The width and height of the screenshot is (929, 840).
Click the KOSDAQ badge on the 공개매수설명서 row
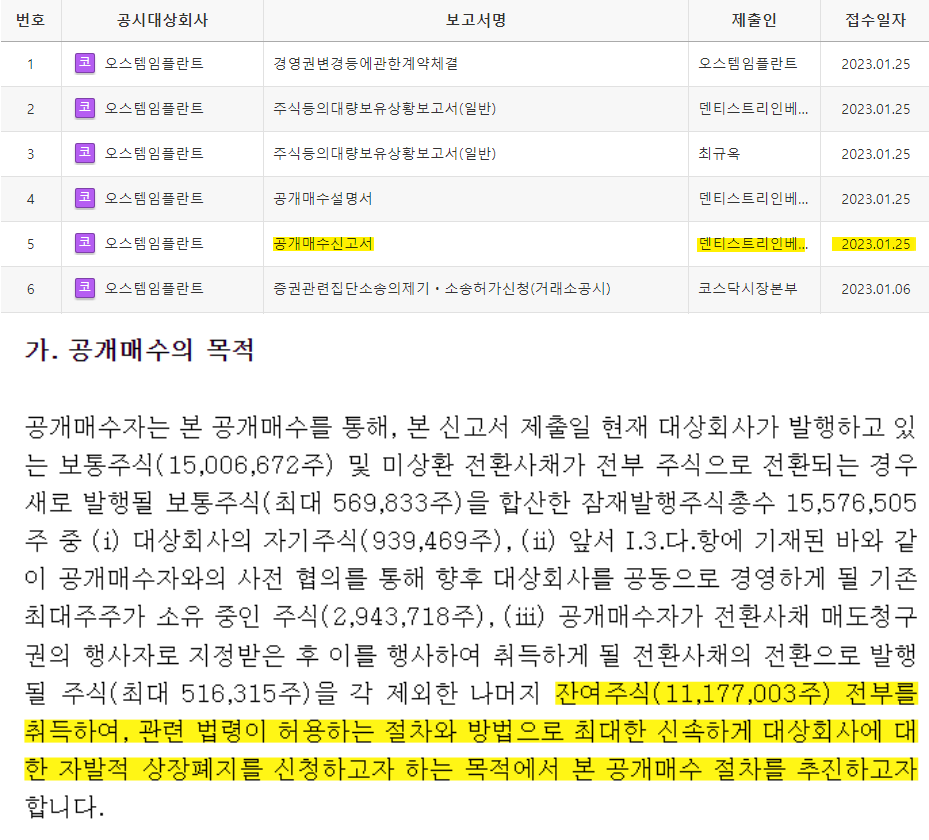coord(84,201)
